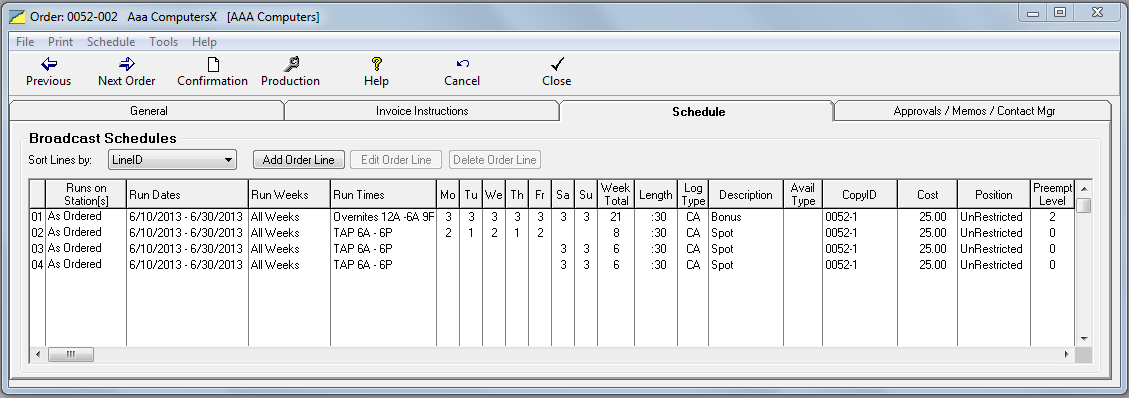Open the Sort Lines by dropdown
1129x398 pixels.
click(x=172, y=160)
